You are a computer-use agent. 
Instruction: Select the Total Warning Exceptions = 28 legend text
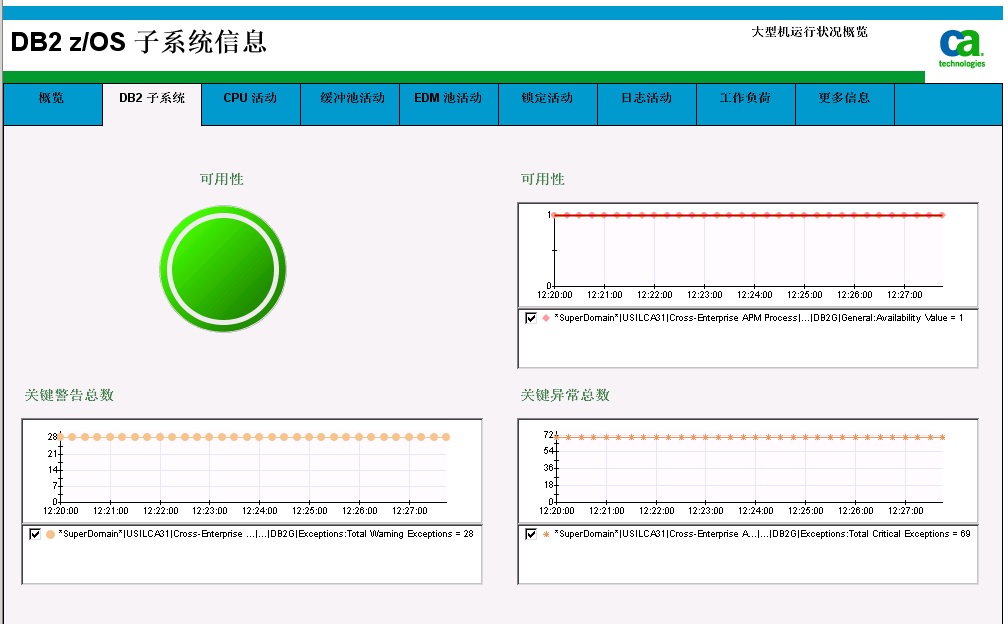click(266, 533)
